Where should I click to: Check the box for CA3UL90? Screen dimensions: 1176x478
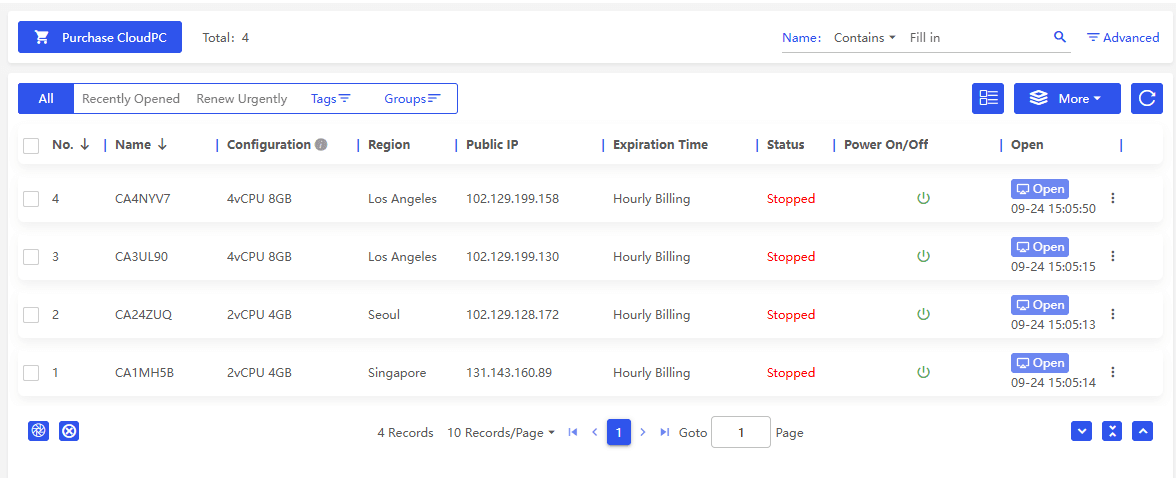(31, 257)
